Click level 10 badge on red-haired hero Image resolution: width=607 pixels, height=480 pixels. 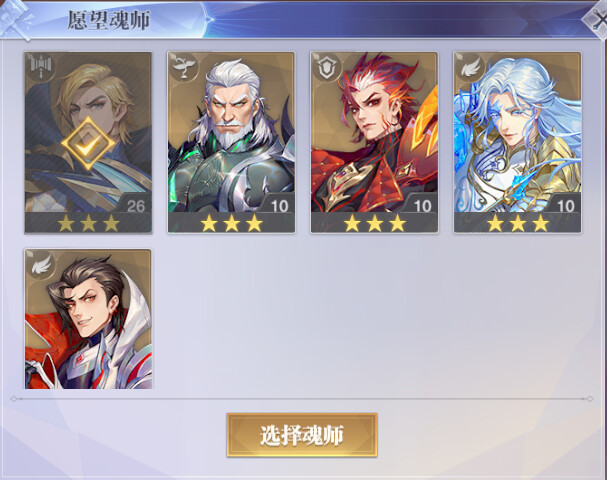422,205
